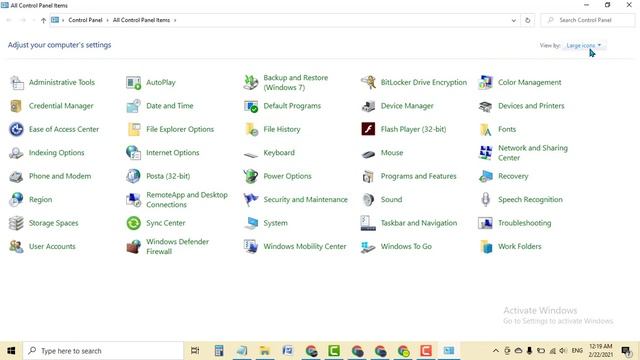Click the Control Panel breadcrumb

tap(85, 20)
